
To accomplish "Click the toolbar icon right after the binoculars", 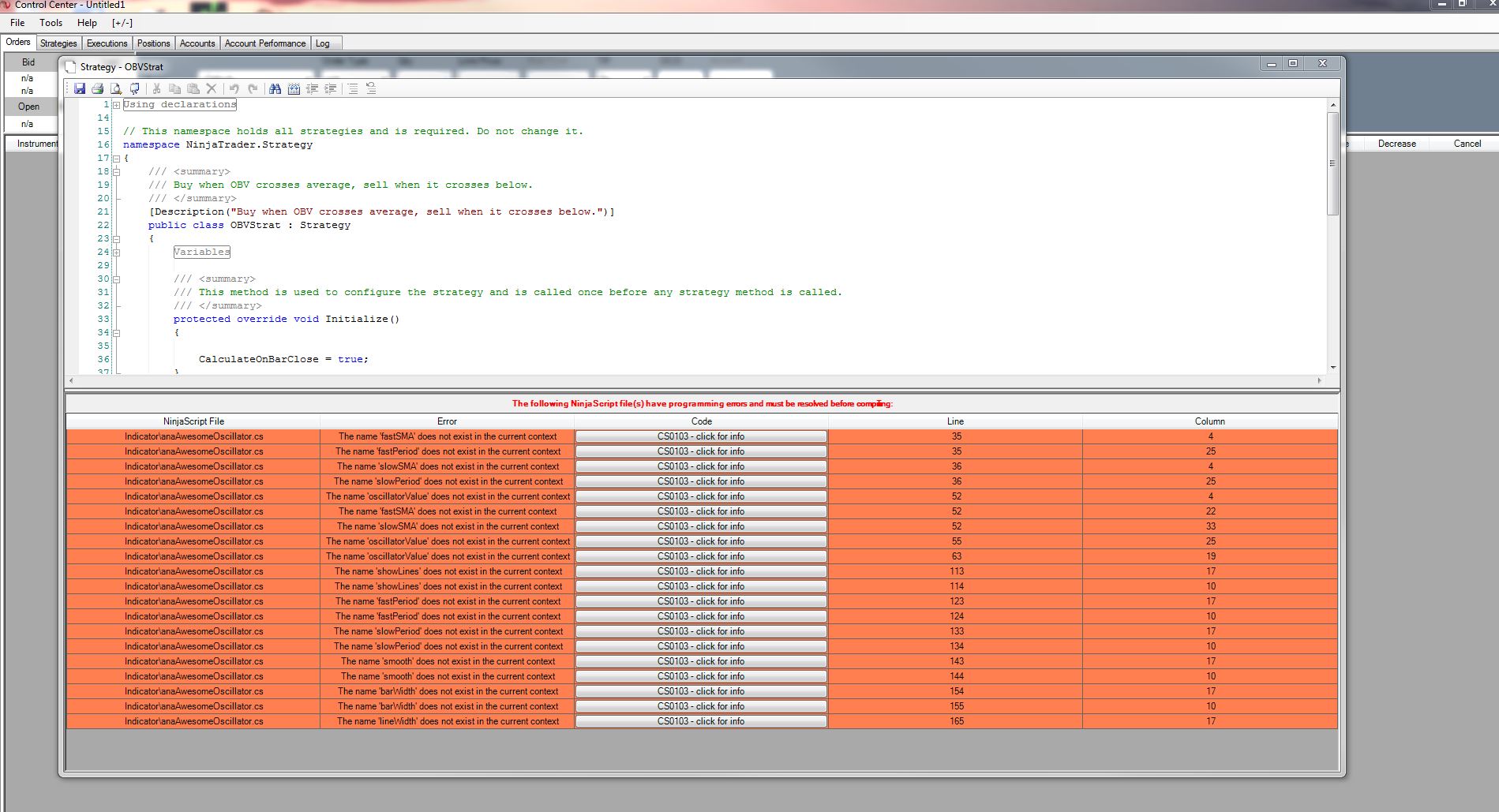I will 294,88.
